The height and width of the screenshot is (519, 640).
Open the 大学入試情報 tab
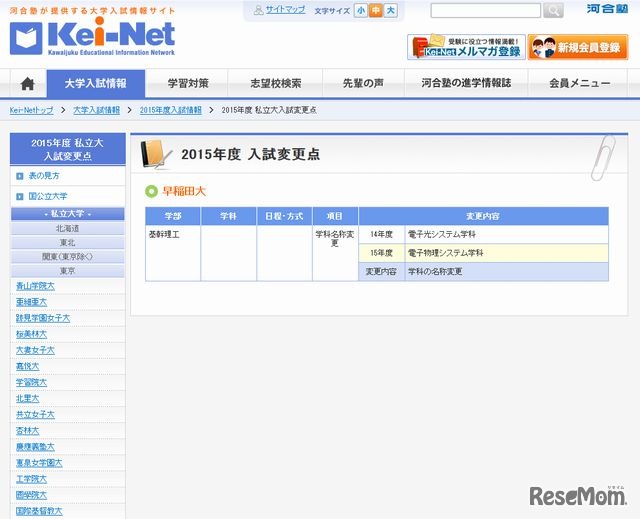[x=96, y=84]
